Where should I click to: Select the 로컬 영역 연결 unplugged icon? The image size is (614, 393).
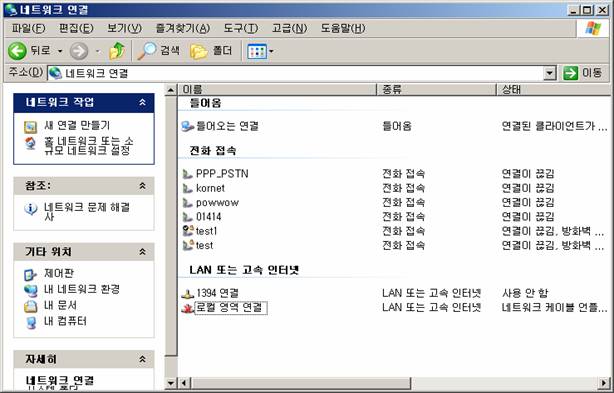click(x=188, y=308)
